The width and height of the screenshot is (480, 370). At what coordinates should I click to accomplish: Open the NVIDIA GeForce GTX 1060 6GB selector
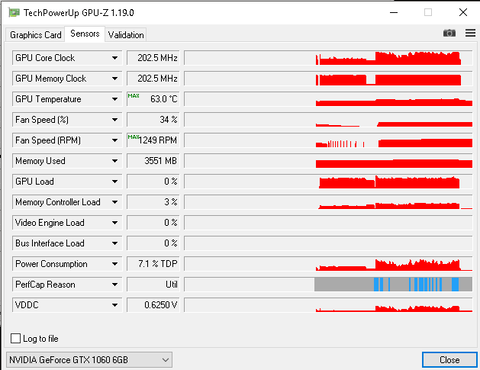coord(89,360)
